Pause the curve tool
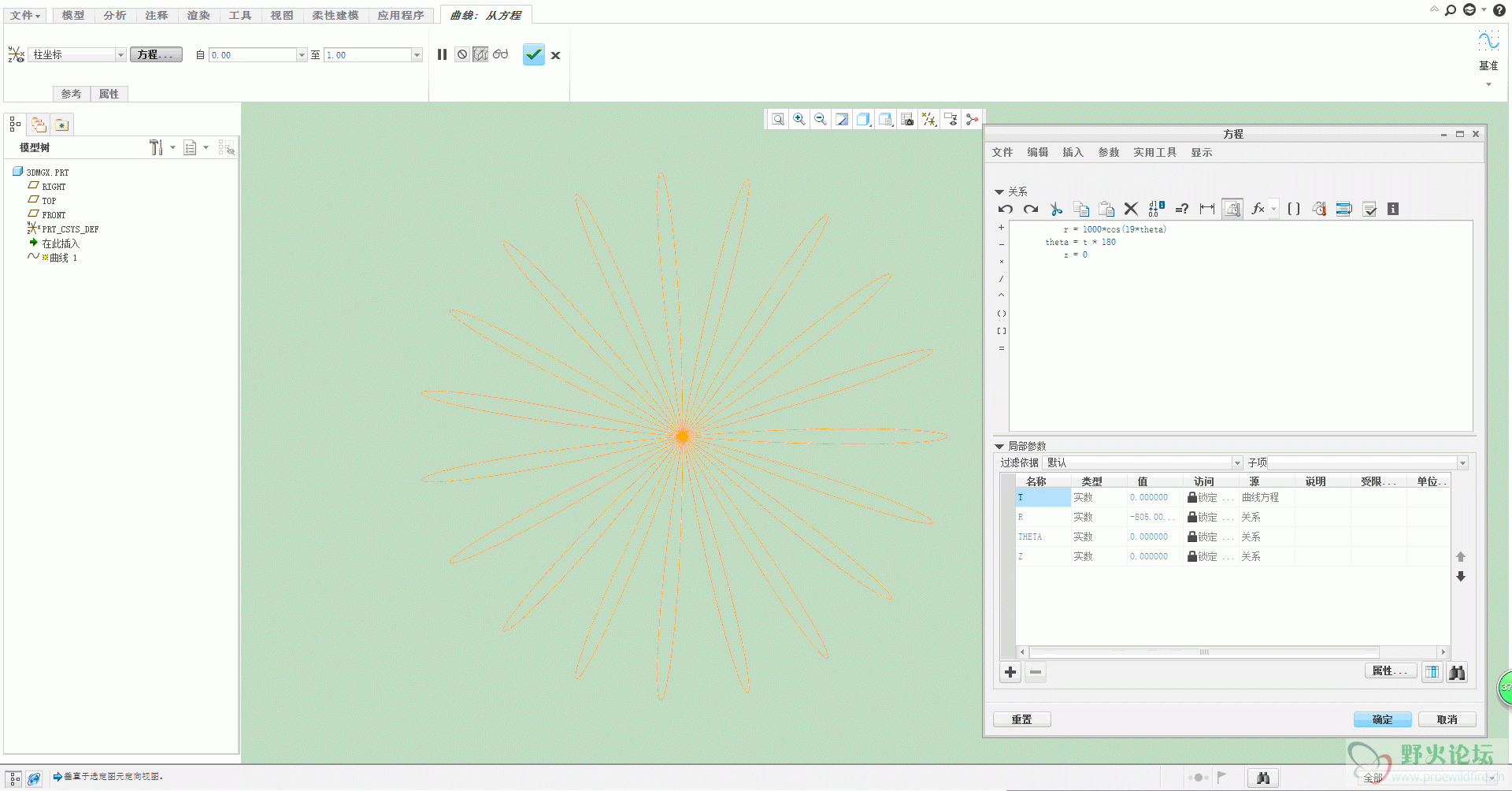The height and width of the screenshot is (791, 1512). click(442, 54)
